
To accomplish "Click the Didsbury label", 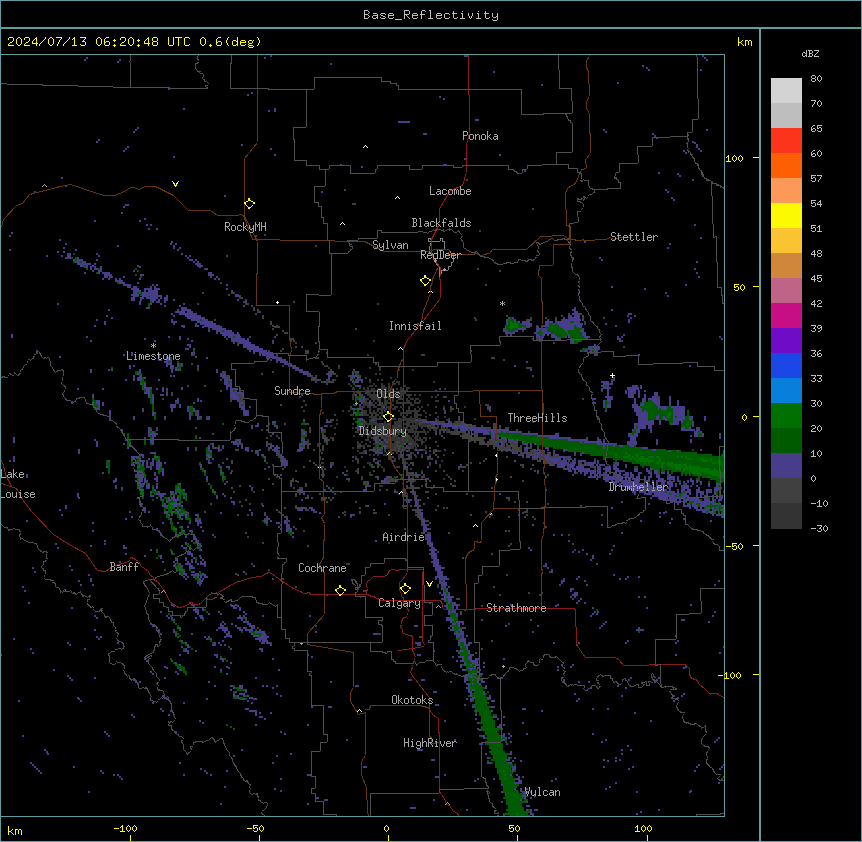I will pyautogui.click(x=383, y=431).
